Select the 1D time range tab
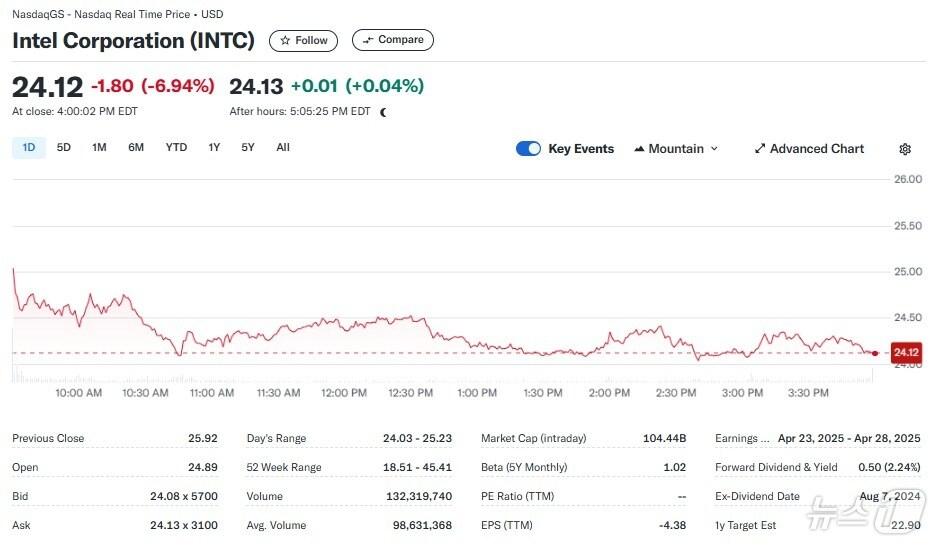This screenshot has height=546, width=936. [29, 148]
